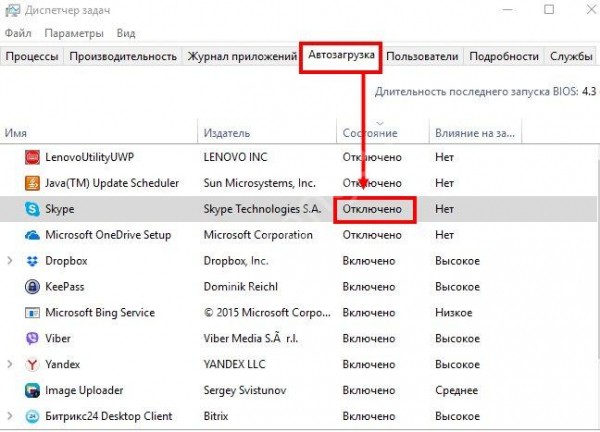Click the Image Uploader icon

click(32, 390)
